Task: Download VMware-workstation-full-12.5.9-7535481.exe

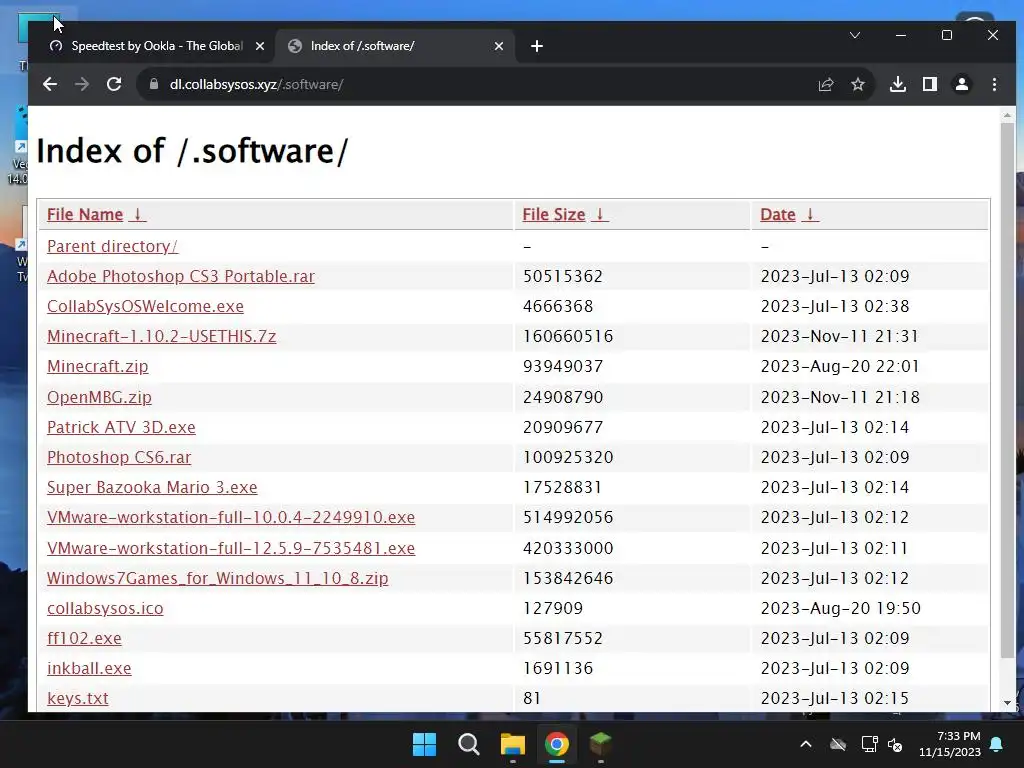Action: pos(231,548)
